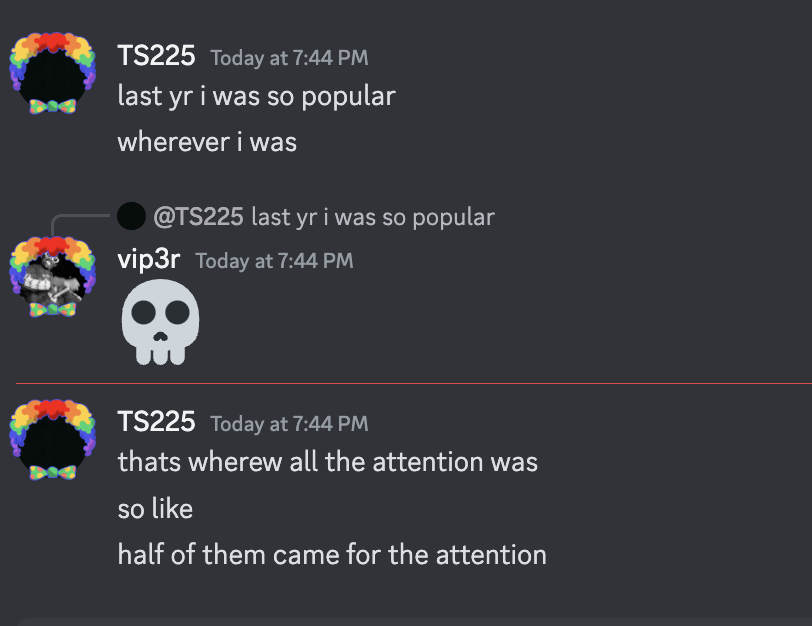The width and height of the screenshot is (812, 626).
Task: Click the message 'last yr i was so popular'
Action: coord(256,97)
